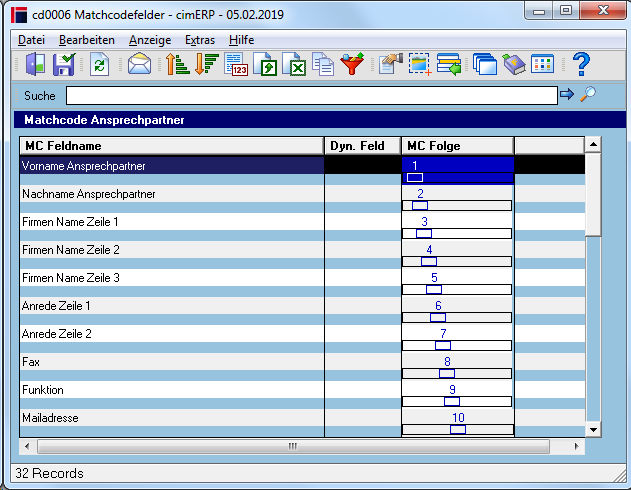The image size is (631, 490).
Task: Click the exit door icon in toolbar
Action: point(35,64)
